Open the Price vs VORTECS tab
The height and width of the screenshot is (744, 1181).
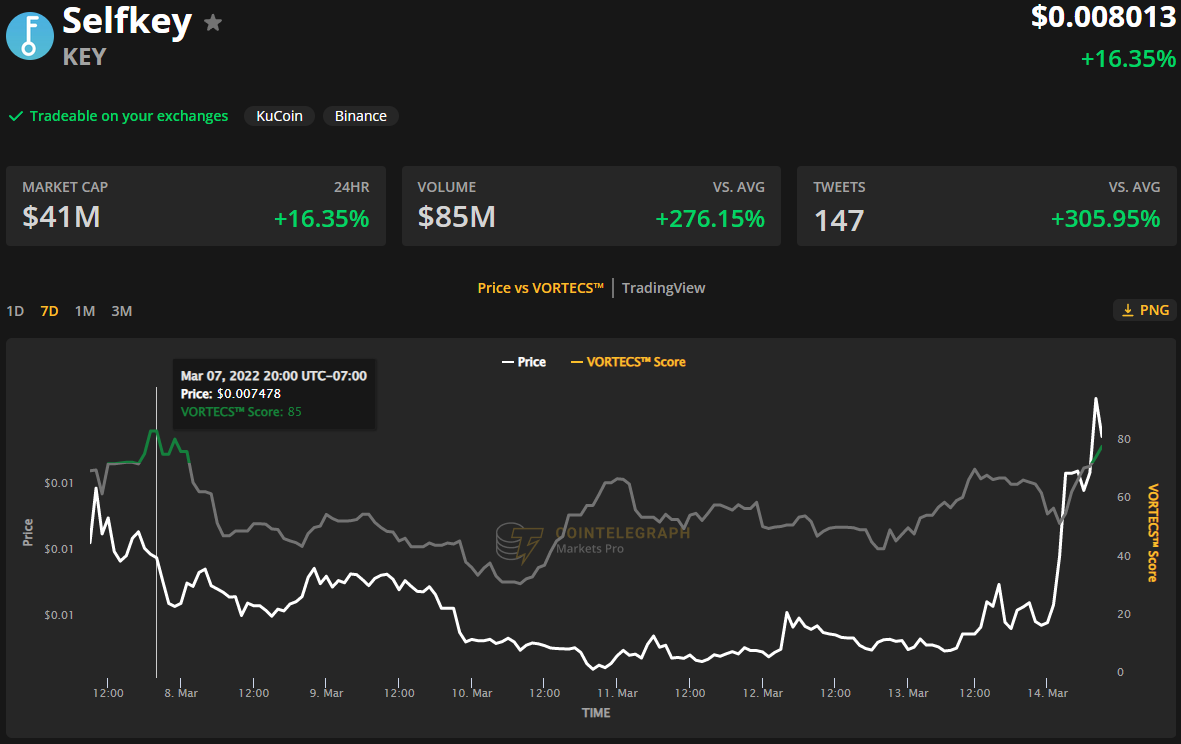pyautogui.click(x=540, y=288)
